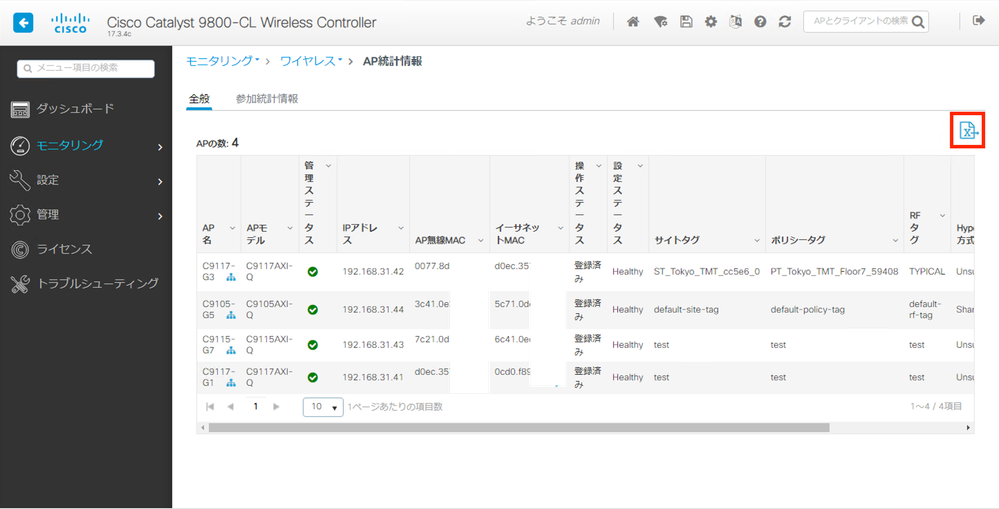Open the IPアドレス column filter chevron

point(401,228)
